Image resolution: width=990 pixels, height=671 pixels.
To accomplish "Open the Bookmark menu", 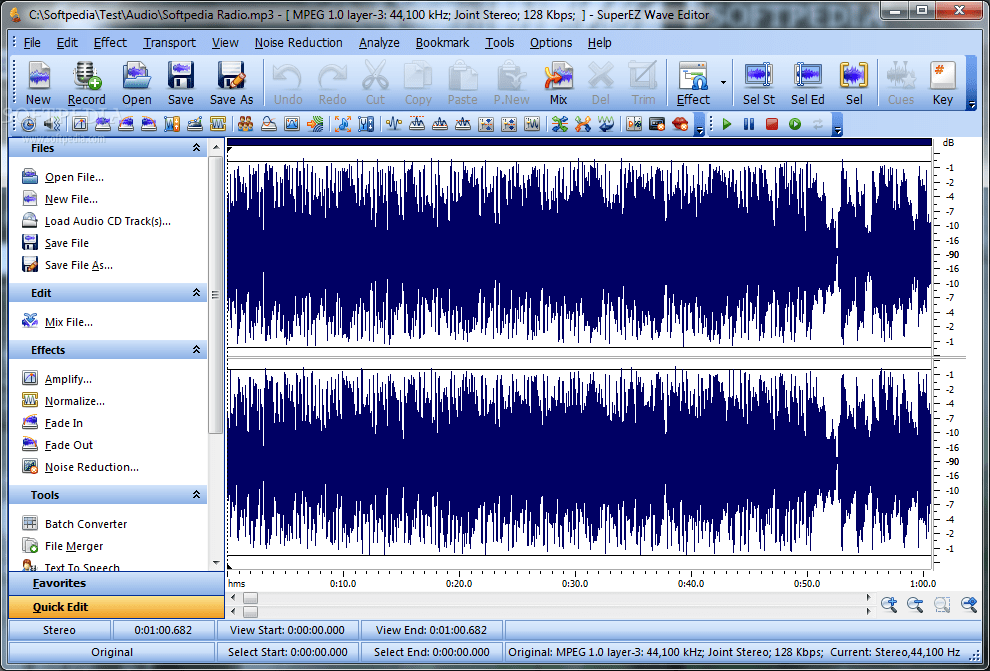I will (442, 43).
